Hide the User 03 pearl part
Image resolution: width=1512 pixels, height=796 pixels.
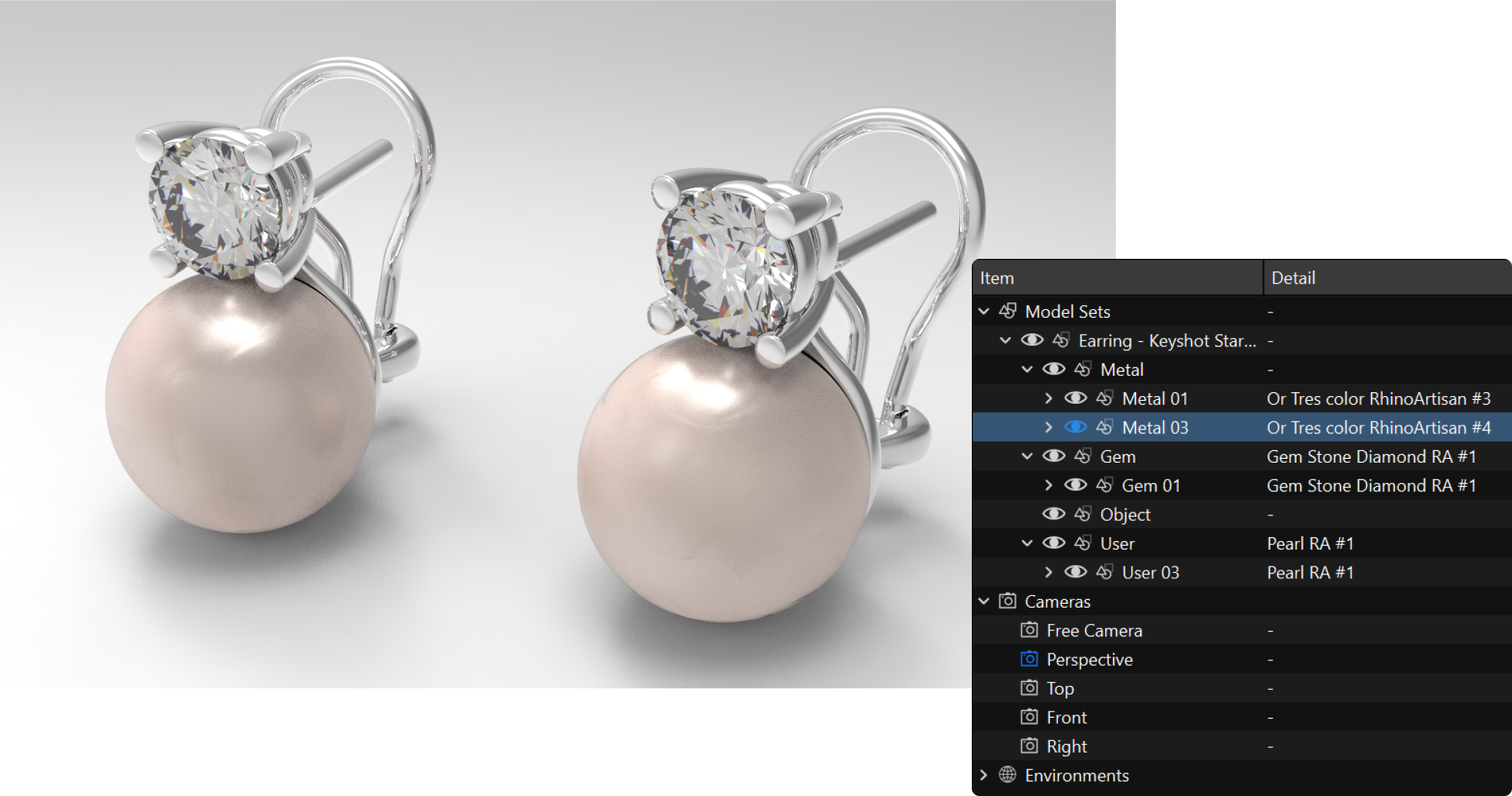[x=1075, y=572]
